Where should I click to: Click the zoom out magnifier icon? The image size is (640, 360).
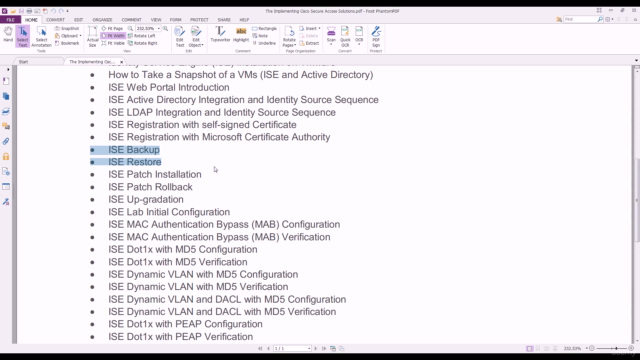(130, 29)
